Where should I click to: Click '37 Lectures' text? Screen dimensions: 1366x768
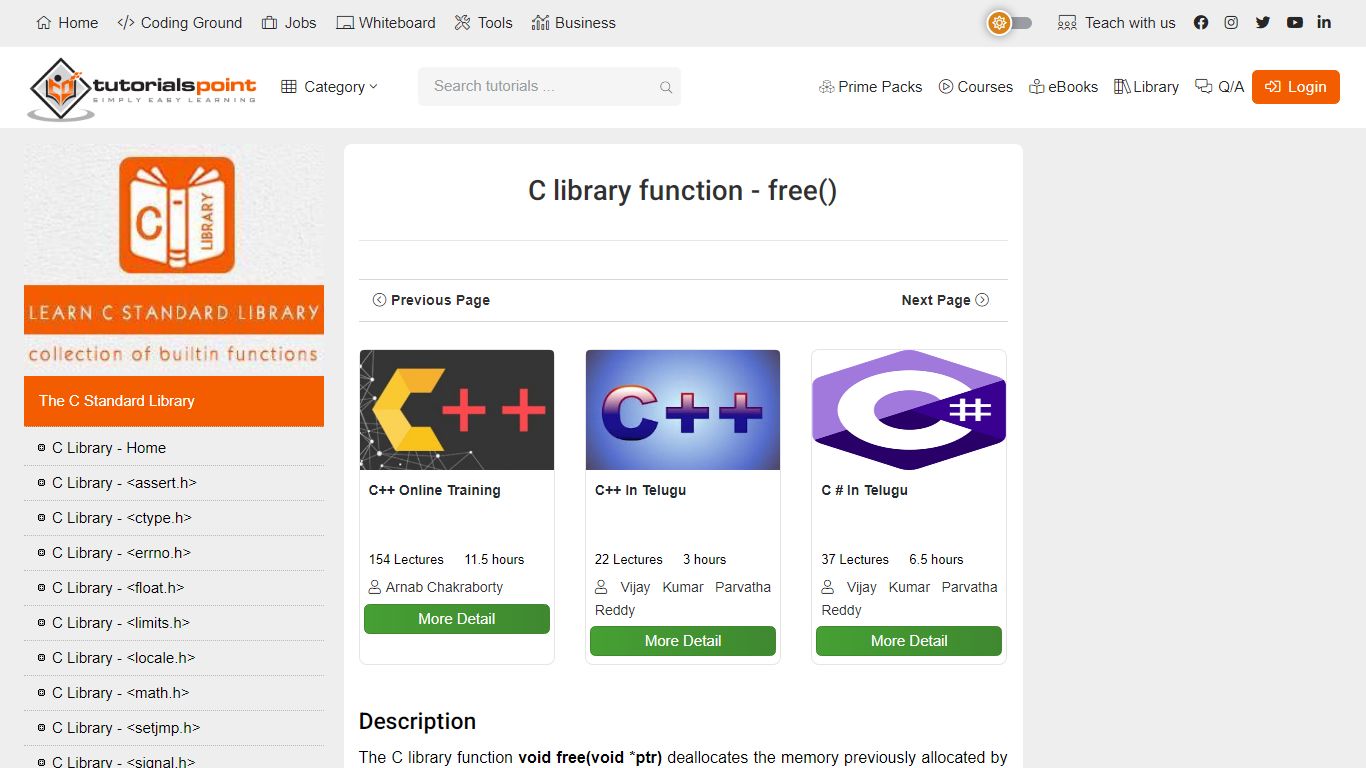(x=855, y=559)
